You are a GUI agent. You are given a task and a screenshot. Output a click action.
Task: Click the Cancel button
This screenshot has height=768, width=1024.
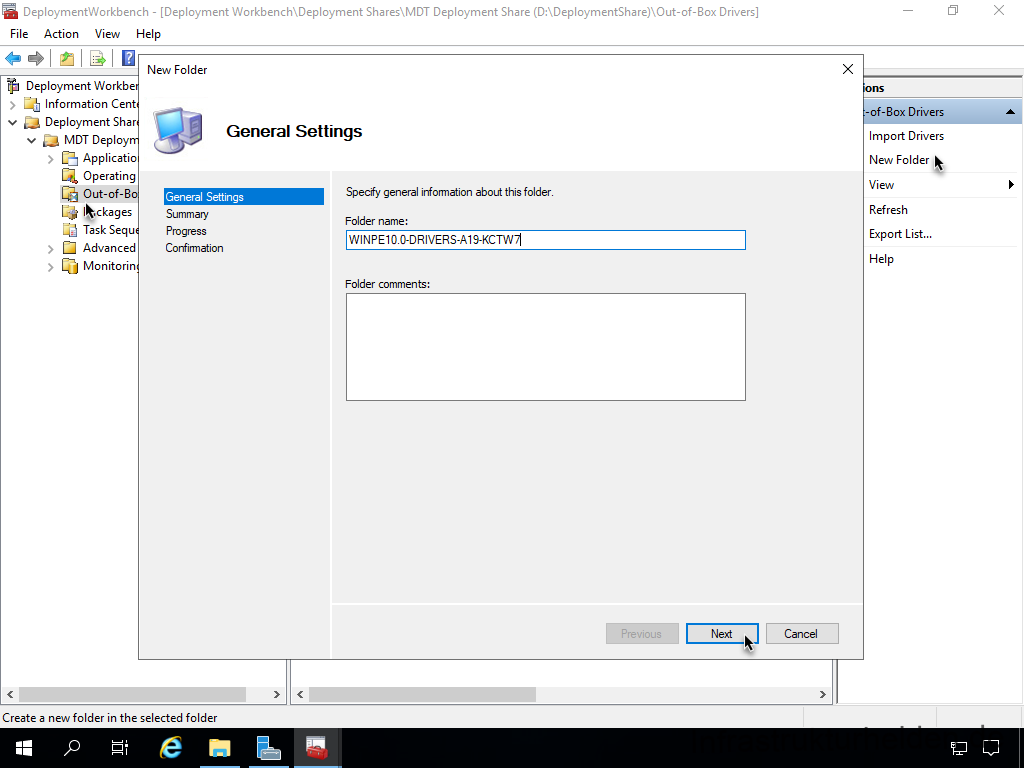(x=802, y=633)
